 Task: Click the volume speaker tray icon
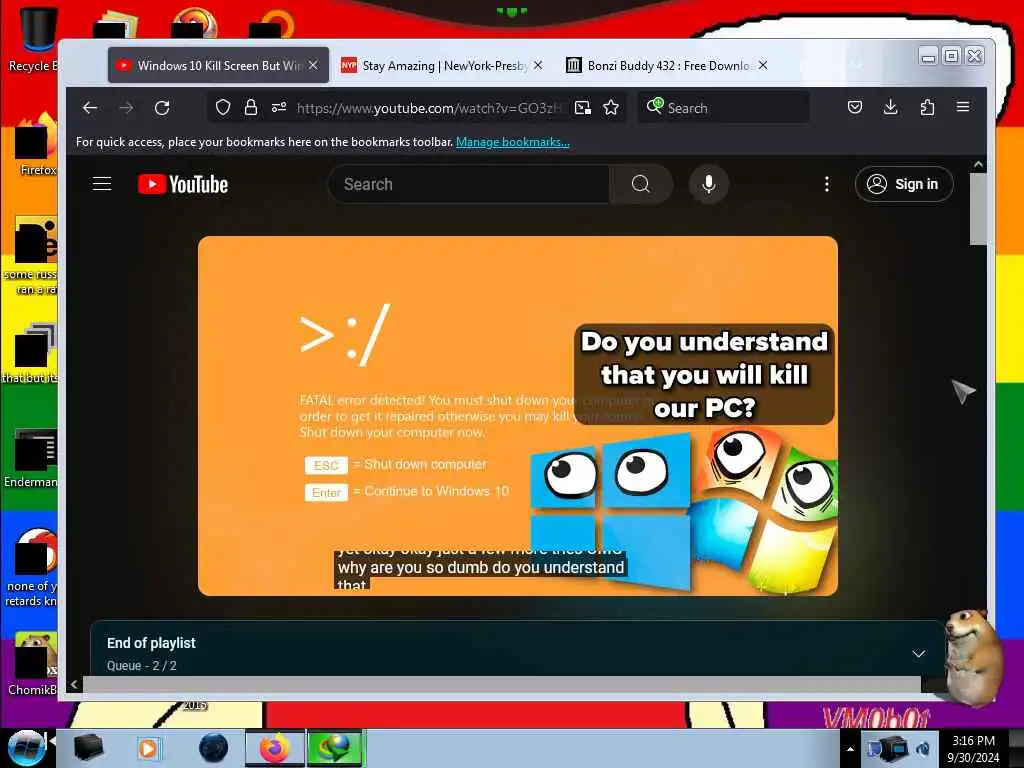tap(923, 749)
